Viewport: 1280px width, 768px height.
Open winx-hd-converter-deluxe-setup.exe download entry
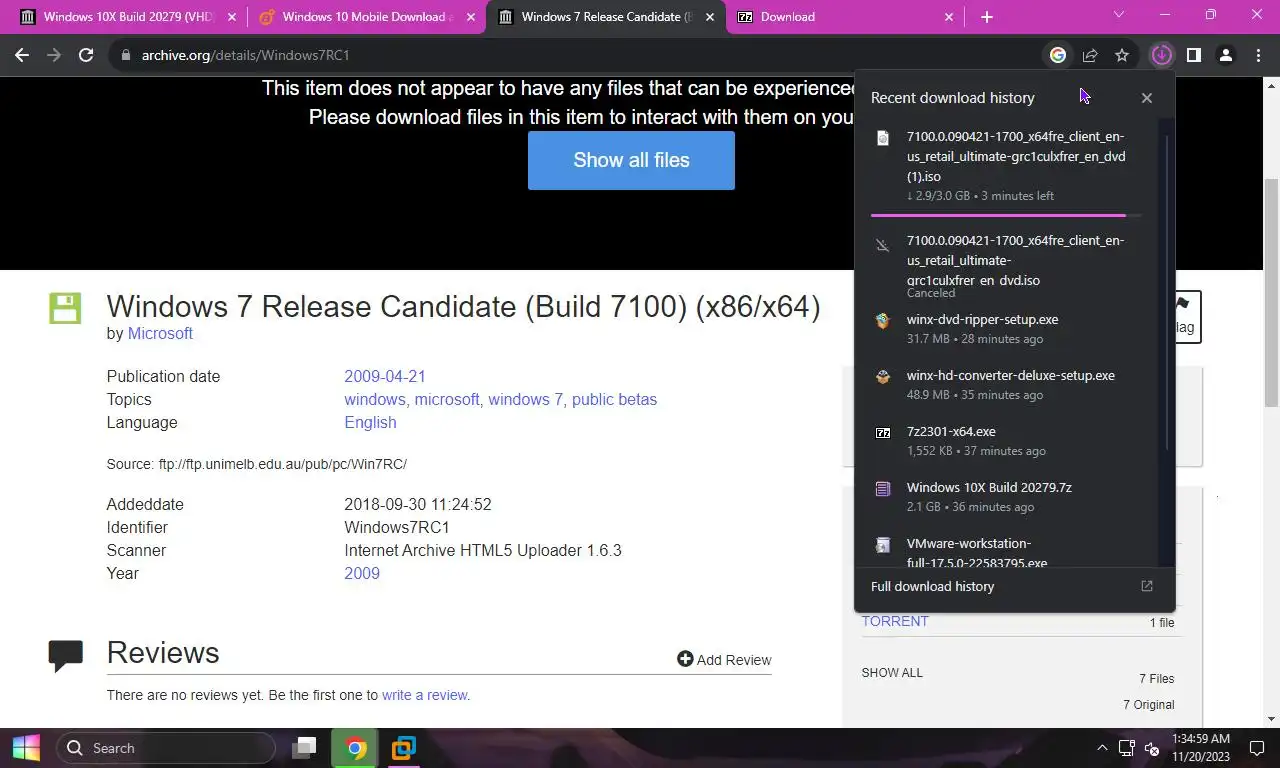coord(1010,385)
